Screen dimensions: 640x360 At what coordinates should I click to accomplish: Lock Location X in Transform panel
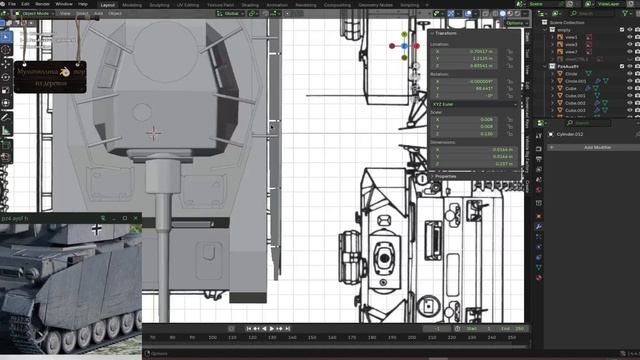click(x=510, y=52)
